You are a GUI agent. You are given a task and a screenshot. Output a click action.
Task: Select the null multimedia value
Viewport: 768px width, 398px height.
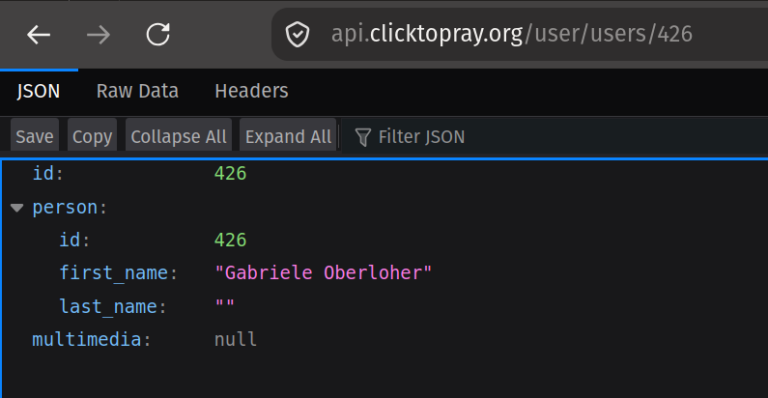pyautogui.click(x=236, y=339)
